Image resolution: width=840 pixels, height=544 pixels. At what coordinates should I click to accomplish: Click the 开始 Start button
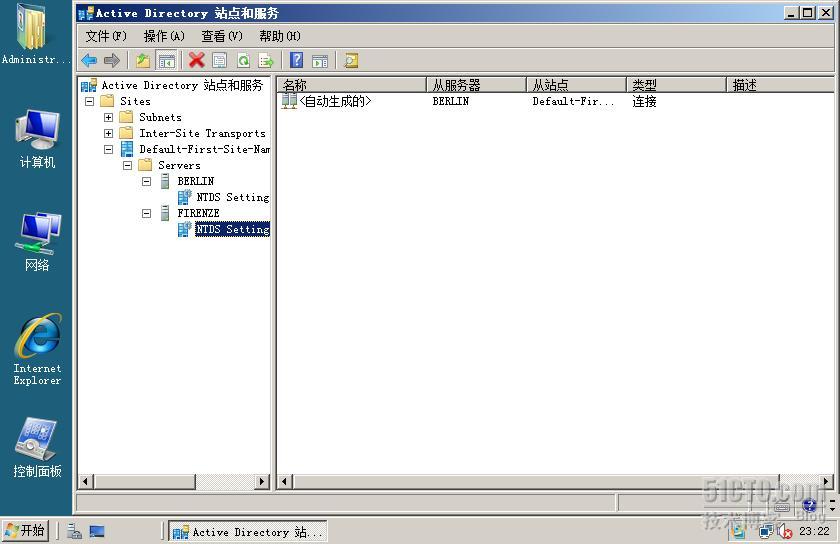[25, 531]
